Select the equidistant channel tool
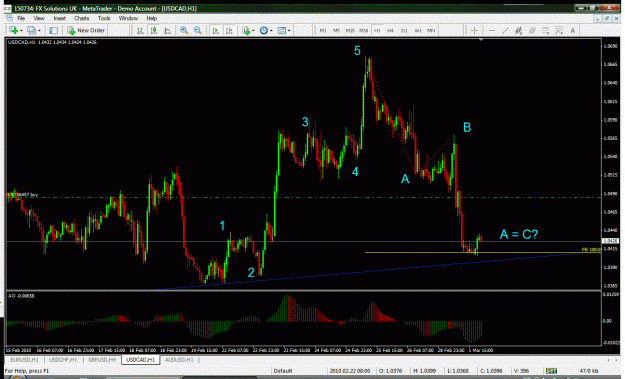625x379 pixels. click(519, 30)
